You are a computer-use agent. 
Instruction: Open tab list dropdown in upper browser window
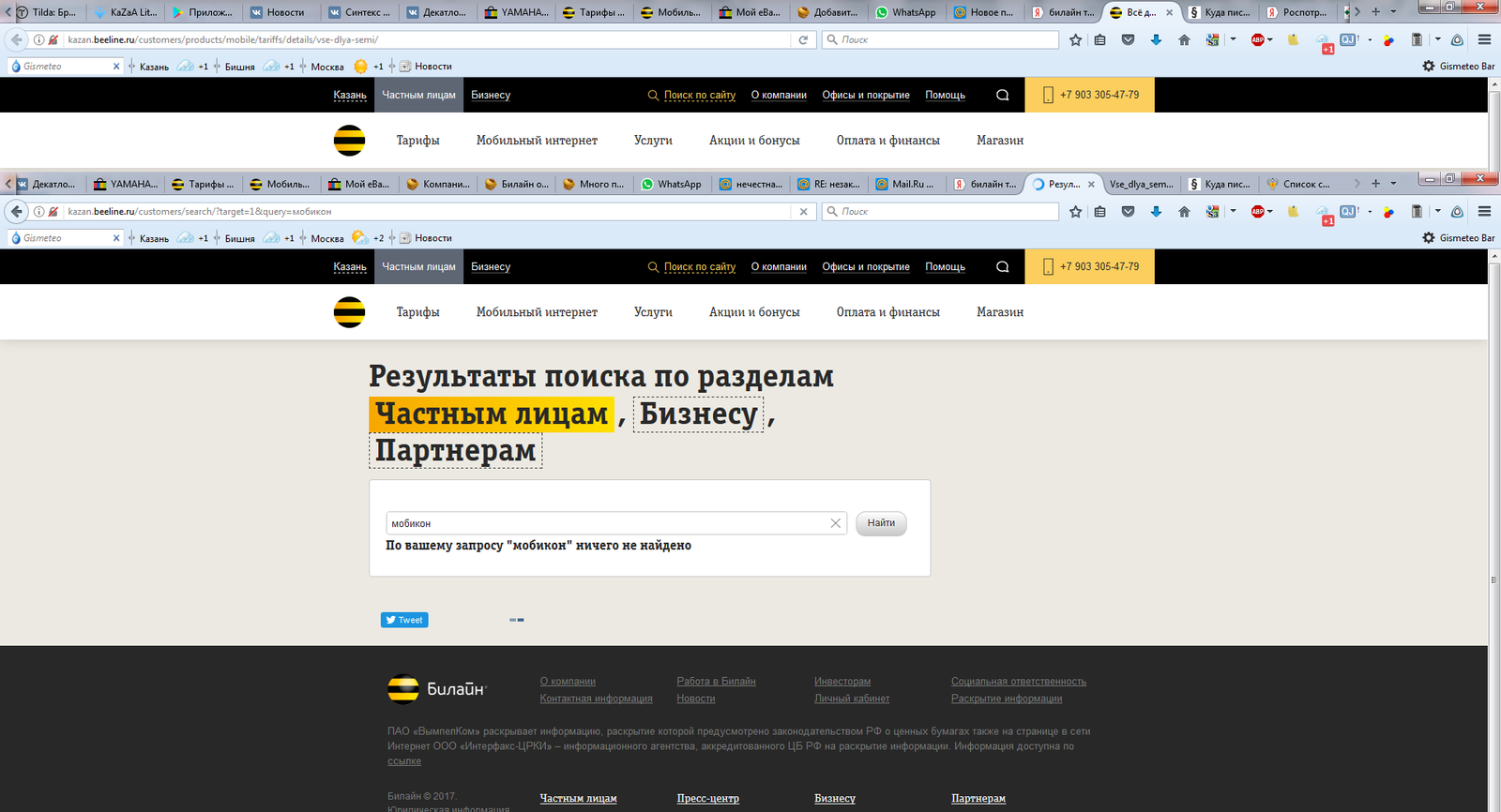pyautogui.click(x=1393, y=12)
